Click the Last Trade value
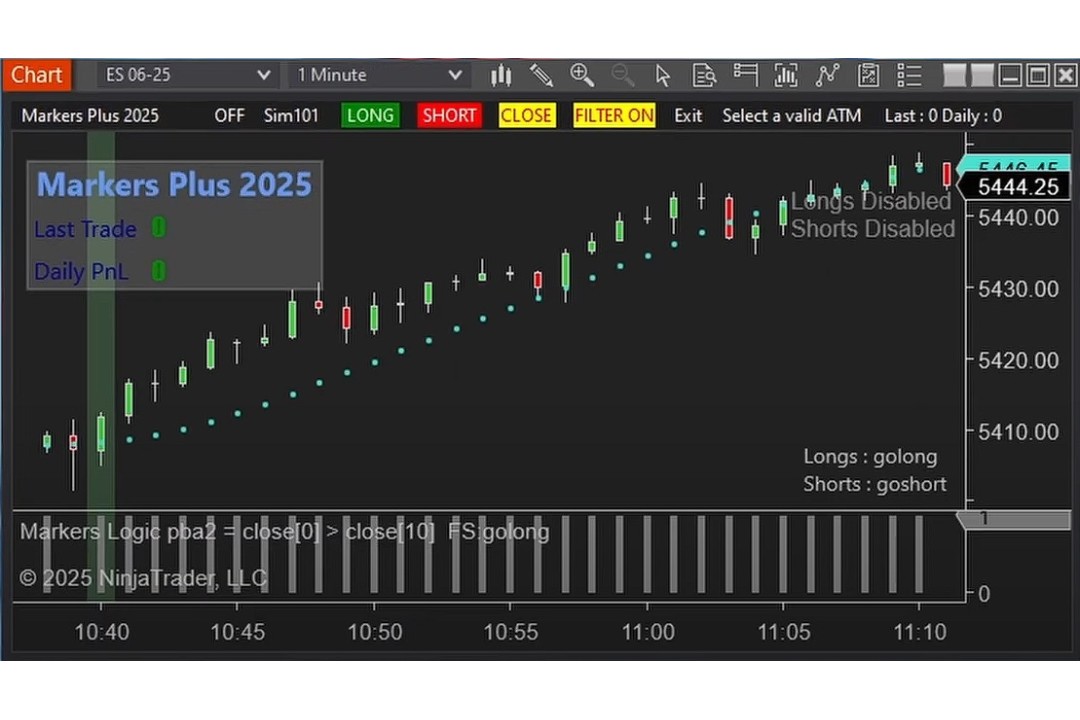This screenshot has width=1080, height=720. click(x=158, y=227)
